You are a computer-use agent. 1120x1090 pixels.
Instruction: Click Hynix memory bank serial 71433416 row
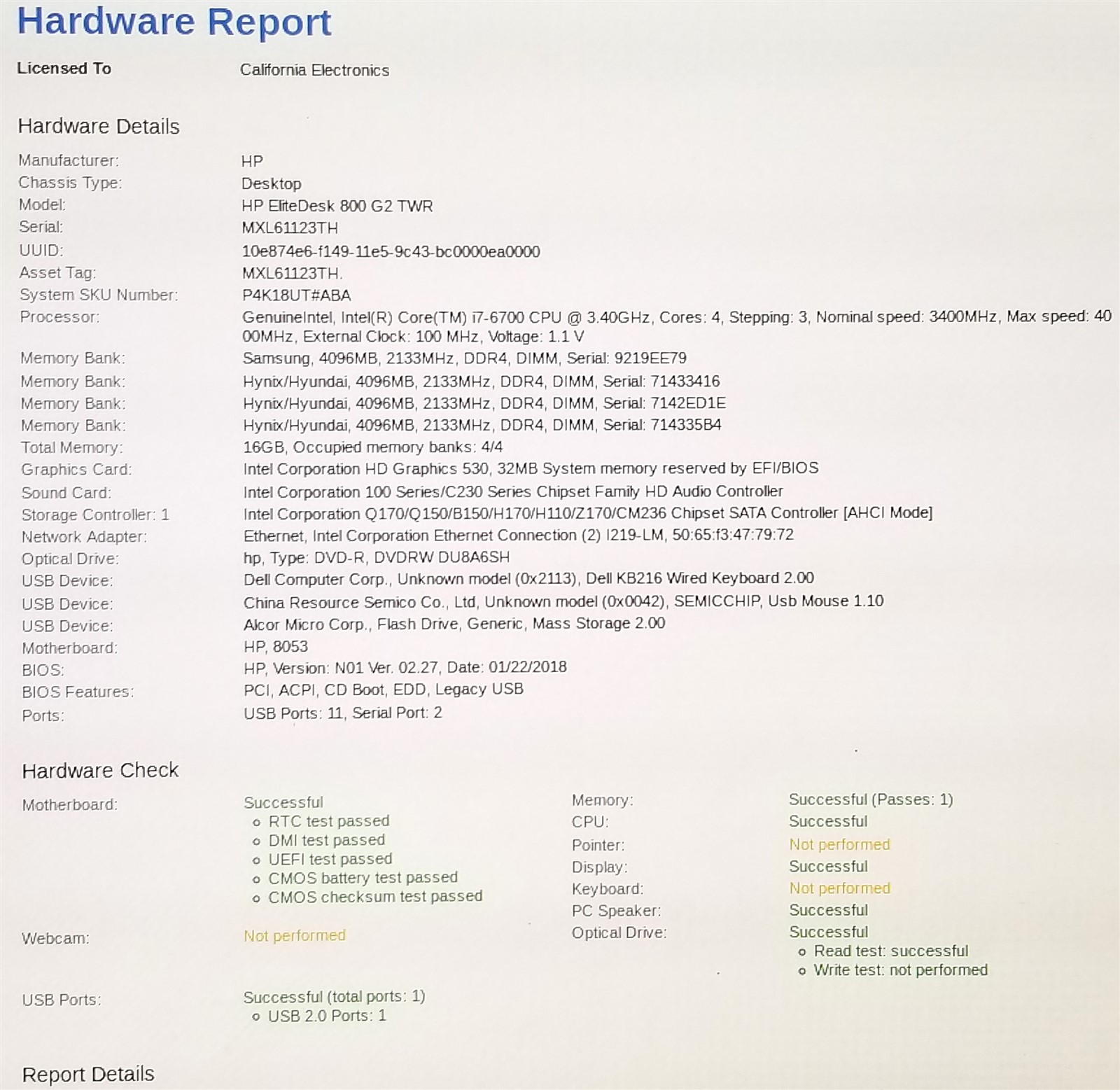[x=482, y=382]
